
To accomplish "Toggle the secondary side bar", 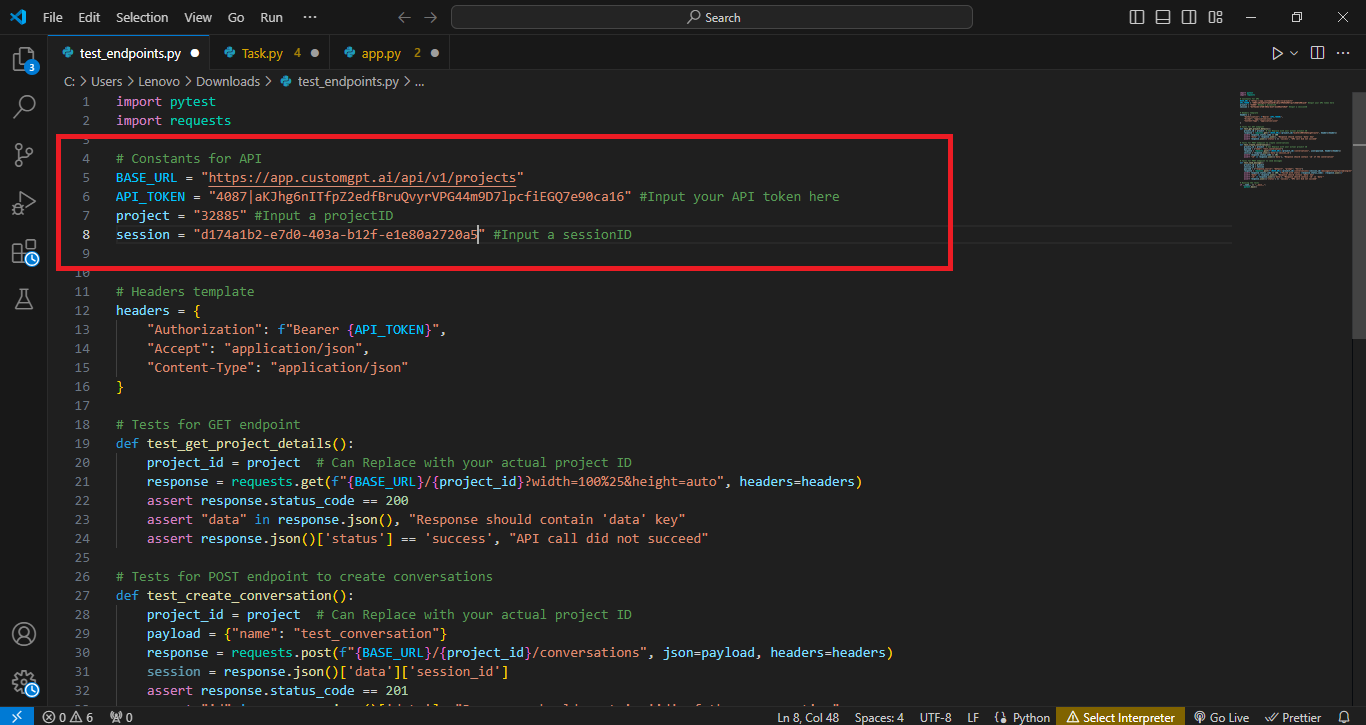I will click(x=1189, y=17).
